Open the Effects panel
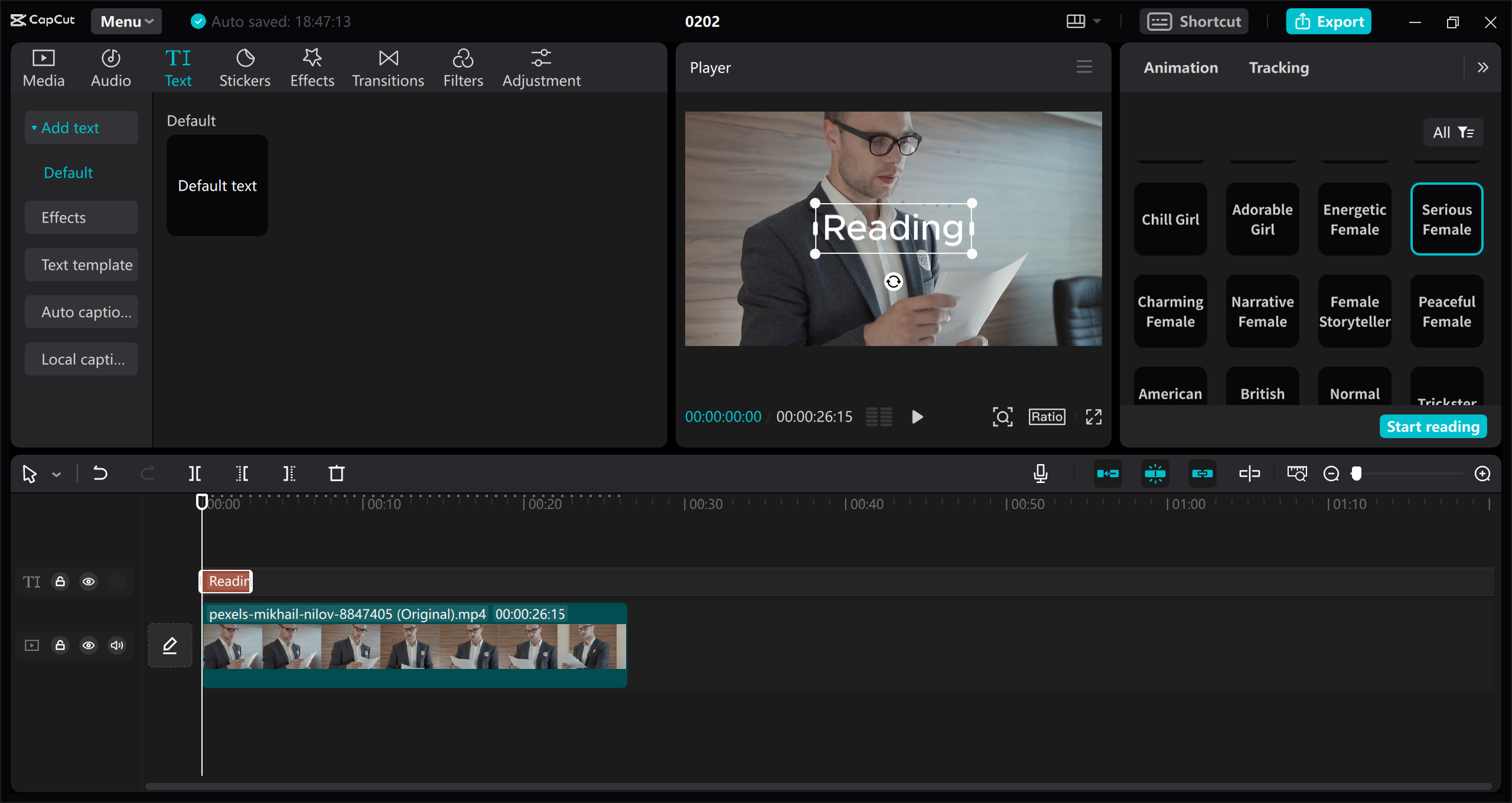Viewport: 1512px width, 803px height. [x=310, y=67]
